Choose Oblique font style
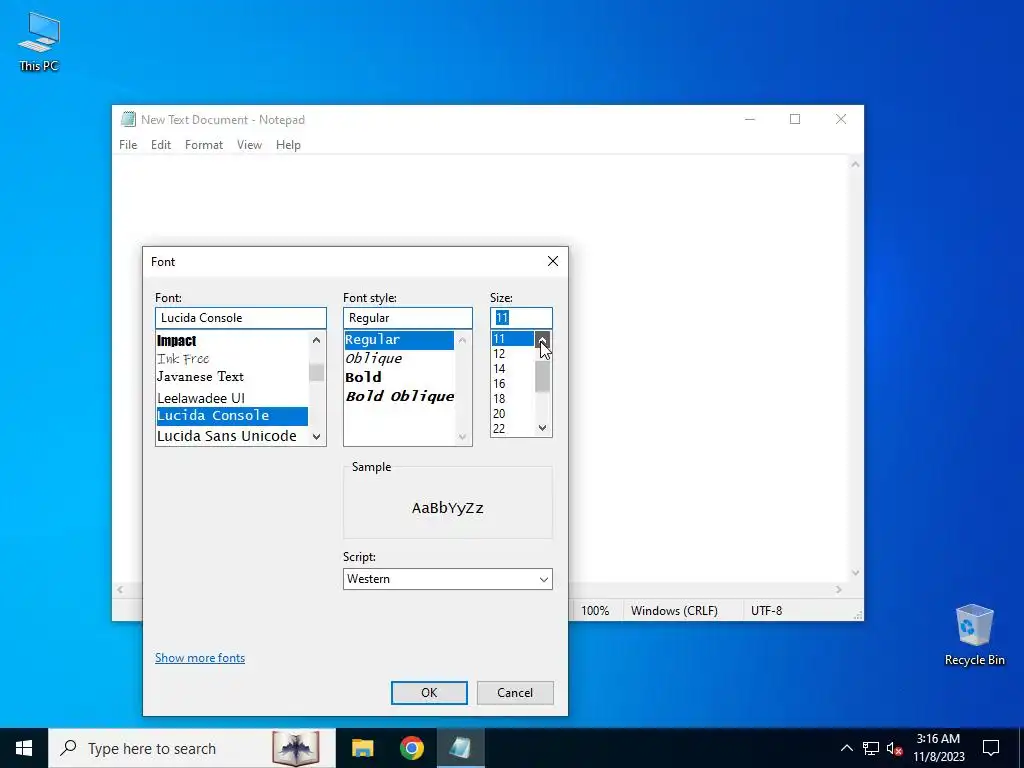1024x768 pixels. click(x=399, y=359)
